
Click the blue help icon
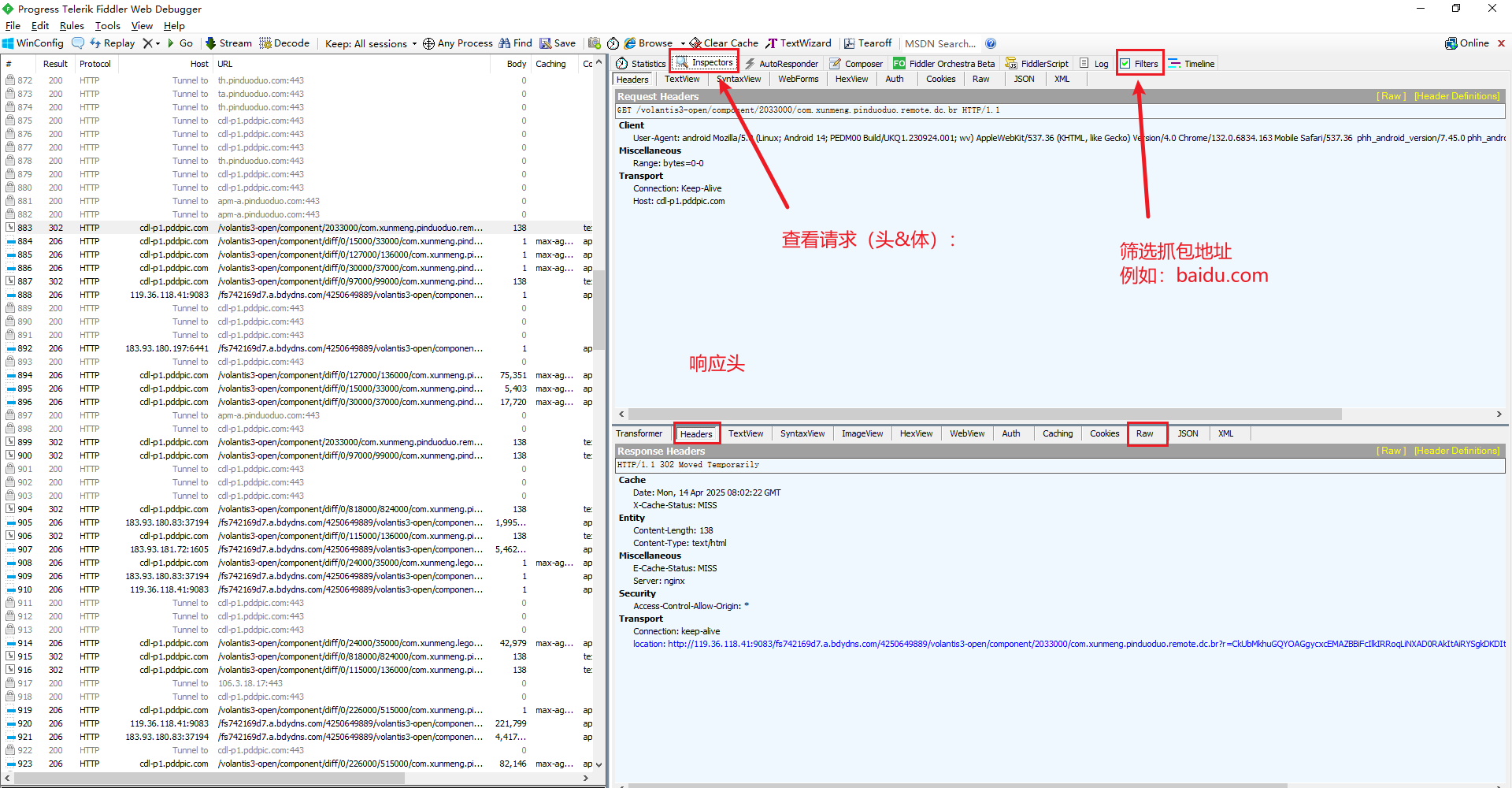991,43
